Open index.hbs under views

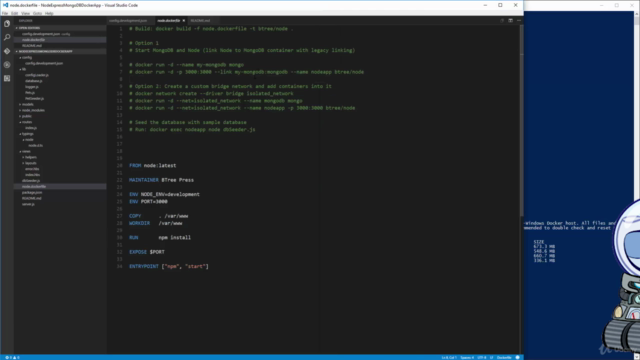tap(33, 175)
